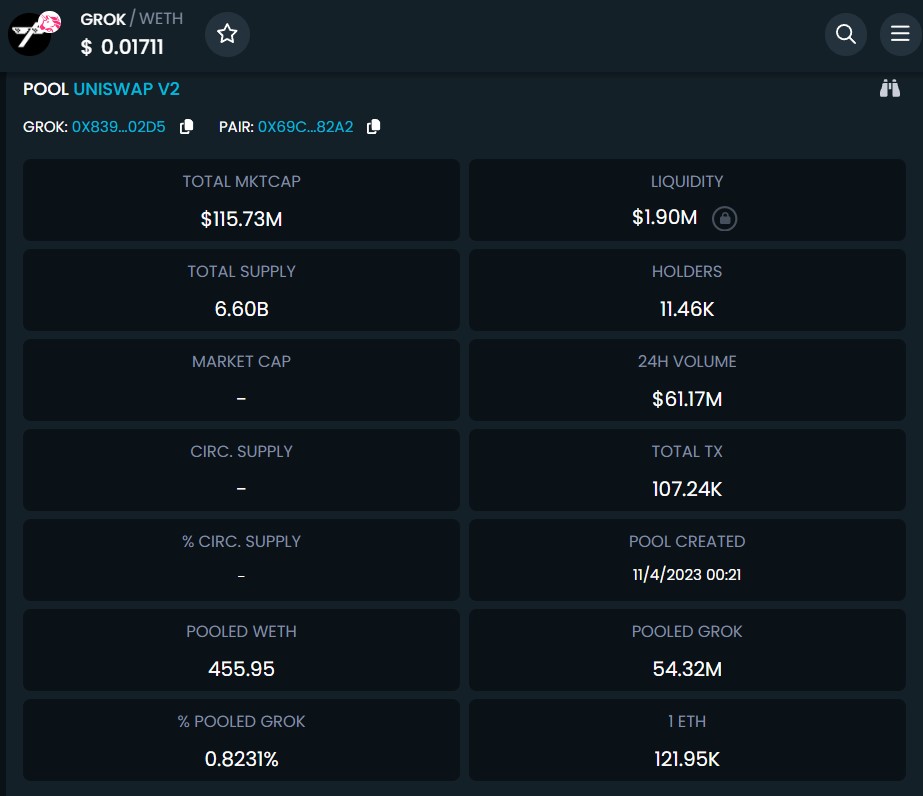Click the Holders 11.46K card
The height and width of the screenshot is (796, 923).
(x=687, y=290)
